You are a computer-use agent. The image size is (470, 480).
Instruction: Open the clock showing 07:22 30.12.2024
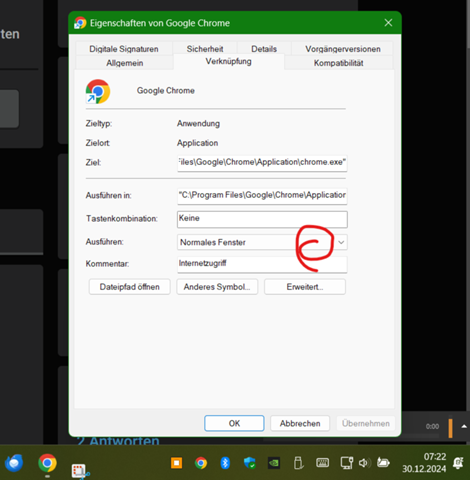(x=424, y=463)
